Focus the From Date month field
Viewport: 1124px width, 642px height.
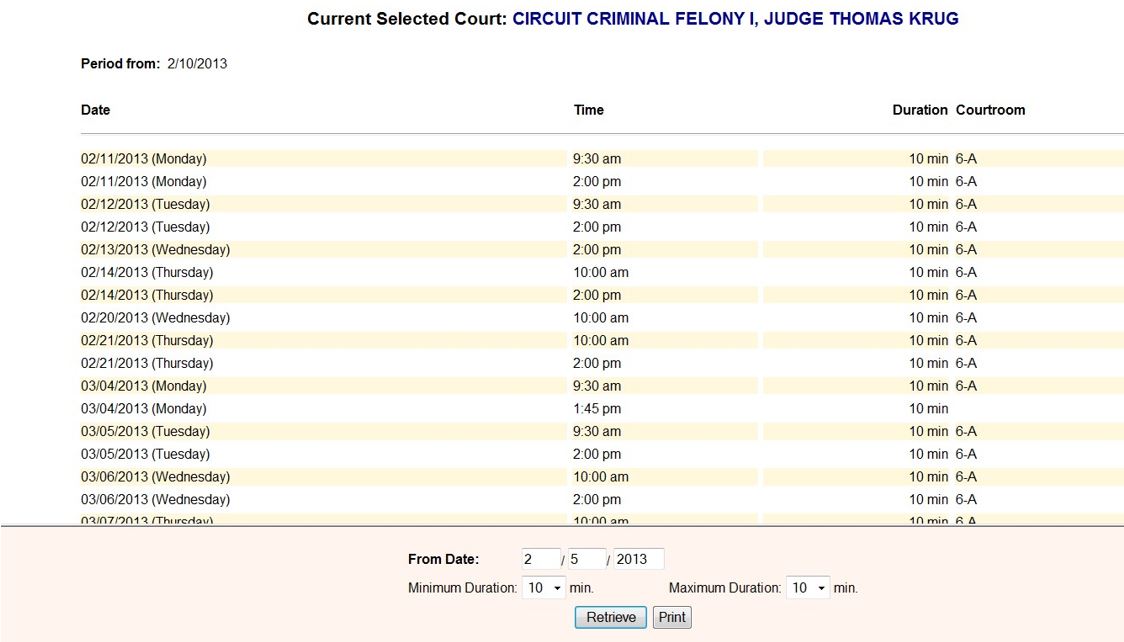tap(540, 559)
